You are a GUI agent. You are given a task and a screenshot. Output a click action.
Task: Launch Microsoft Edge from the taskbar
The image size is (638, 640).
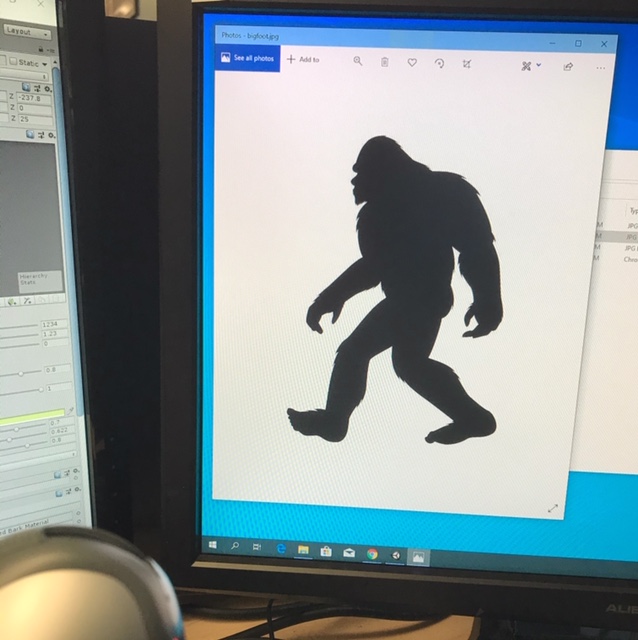(281, 549)
